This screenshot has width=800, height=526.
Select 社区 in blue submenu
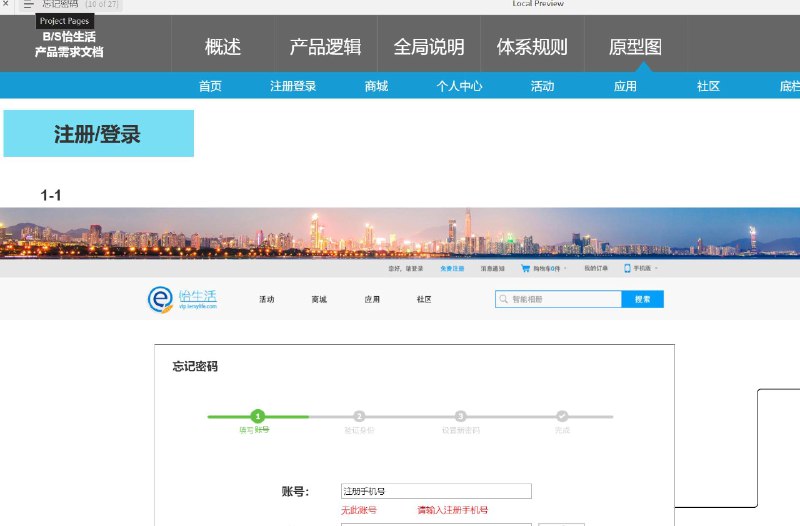pyautogui.click(x=708, y=86)
